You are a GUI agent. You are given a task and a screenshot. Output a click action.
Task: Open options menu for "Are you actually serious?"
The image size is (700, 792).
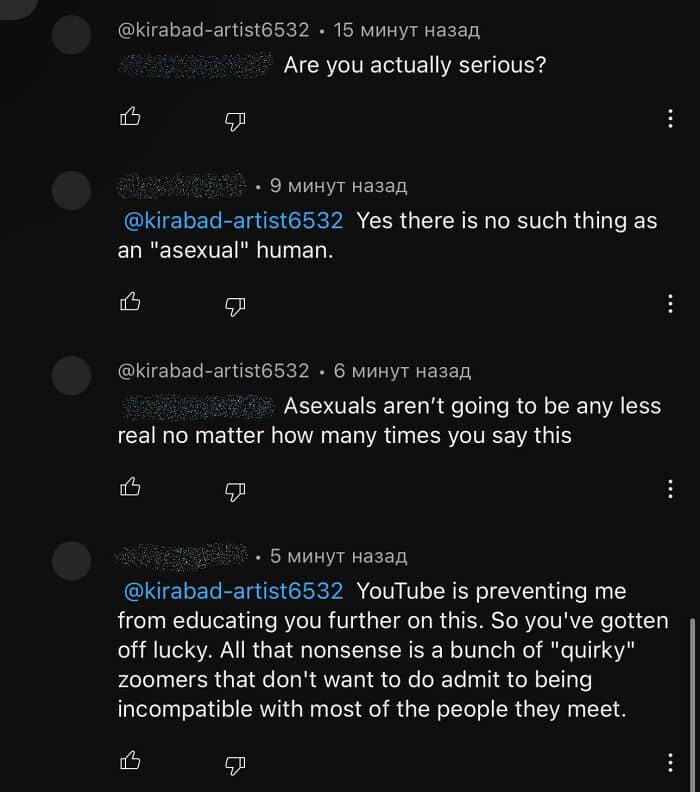(x=670, y=119)
